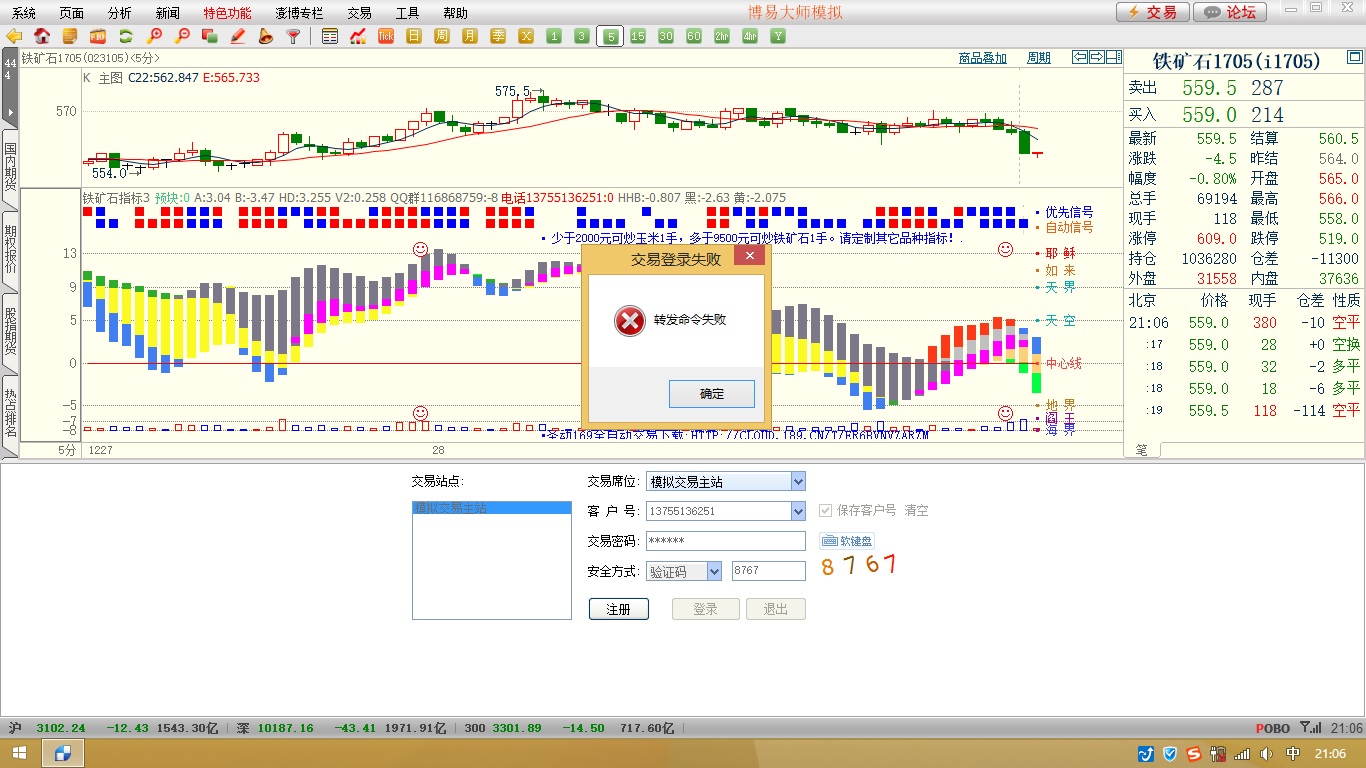Click the alarm bell icon in toolbar
Screen dimensions: 1366x768
(x=265, y=37)
